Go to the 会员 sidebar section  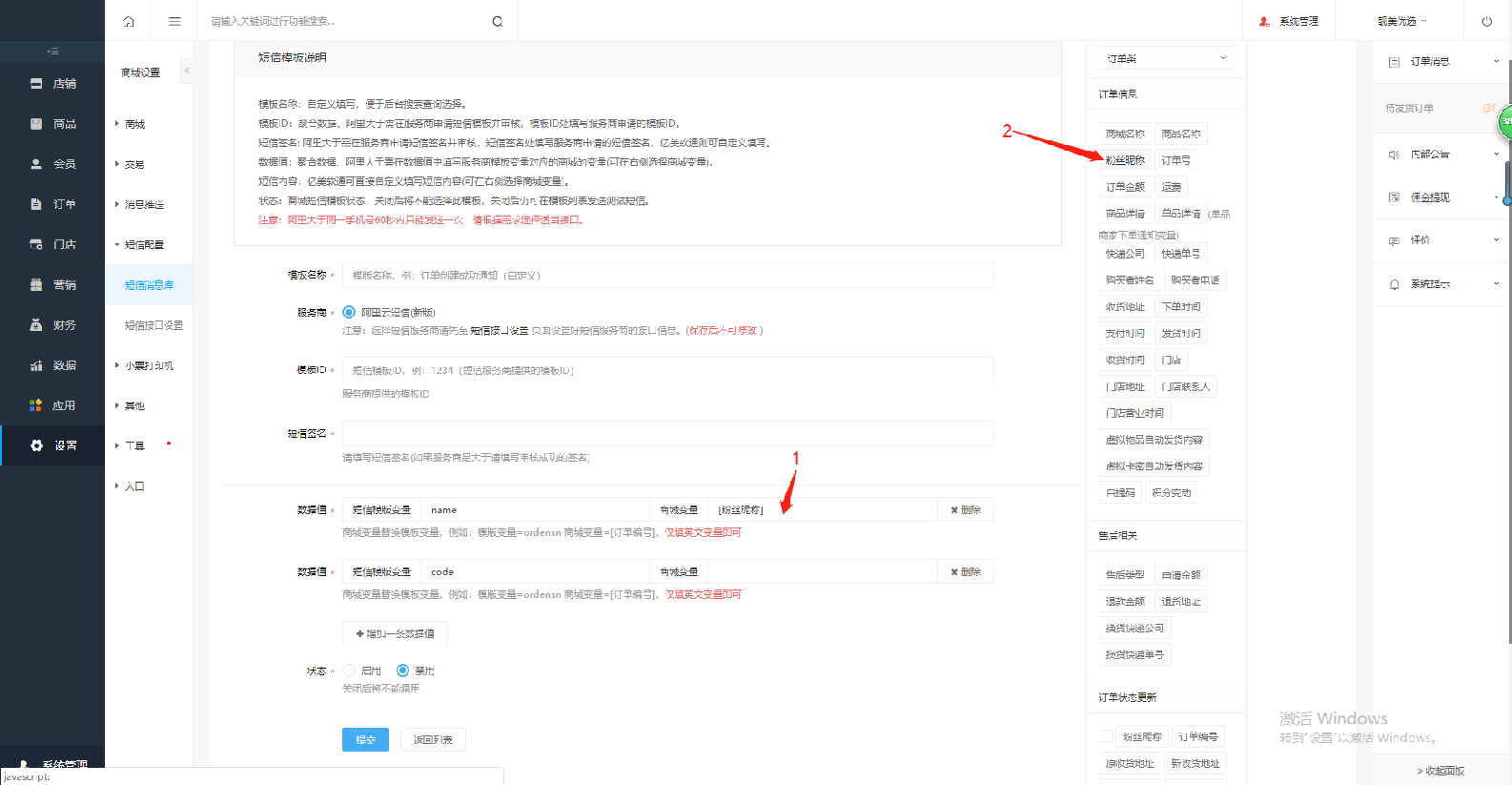[x=52, y=164]
